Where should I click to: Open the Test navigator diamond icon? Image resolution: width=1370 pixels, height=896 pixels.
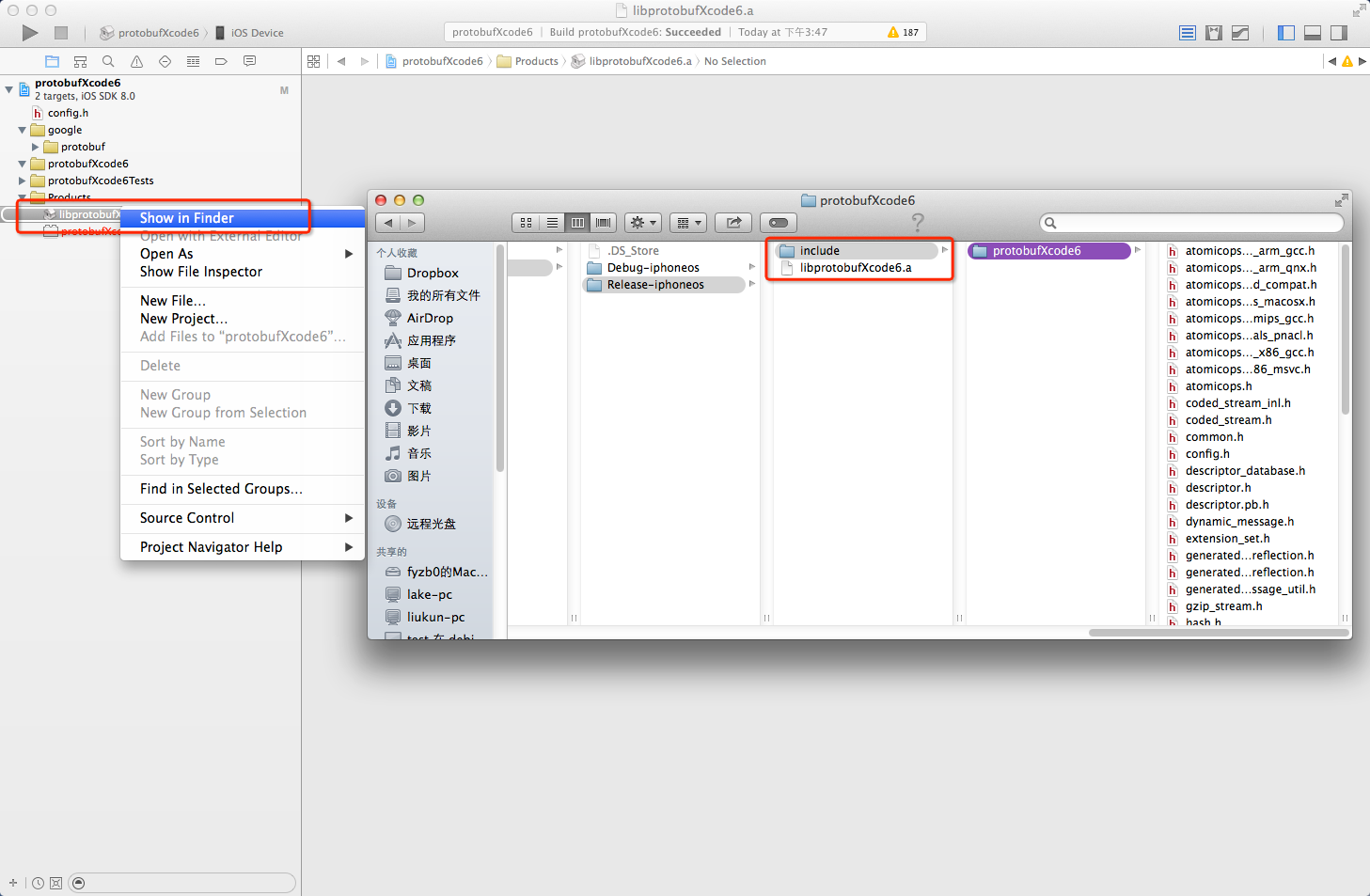point(165,61)
